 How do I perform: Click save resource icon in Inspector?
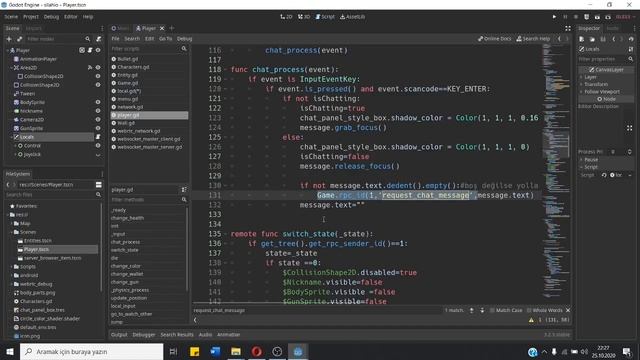pyautogui.click(x=603, y=39)
